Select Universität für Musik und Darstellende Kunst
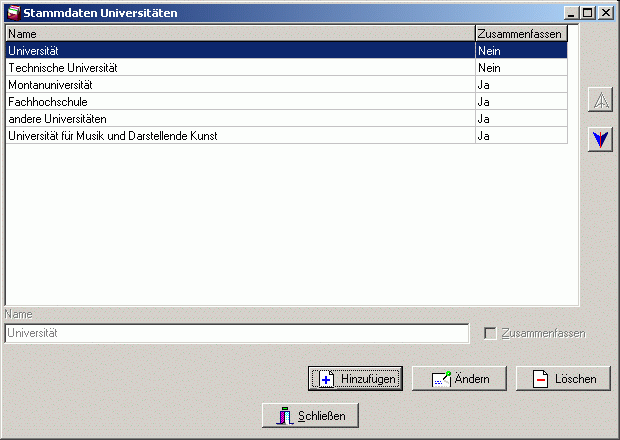The width and height of the screenshot is (620, 440). 287,136
